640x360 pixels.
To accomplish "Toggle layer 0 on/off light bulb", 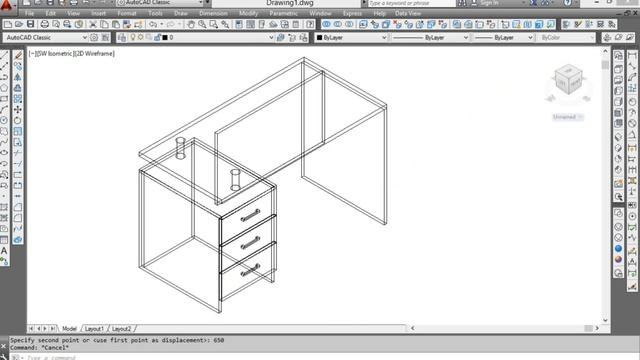I will pyautogui.click(x=133, y=38).
